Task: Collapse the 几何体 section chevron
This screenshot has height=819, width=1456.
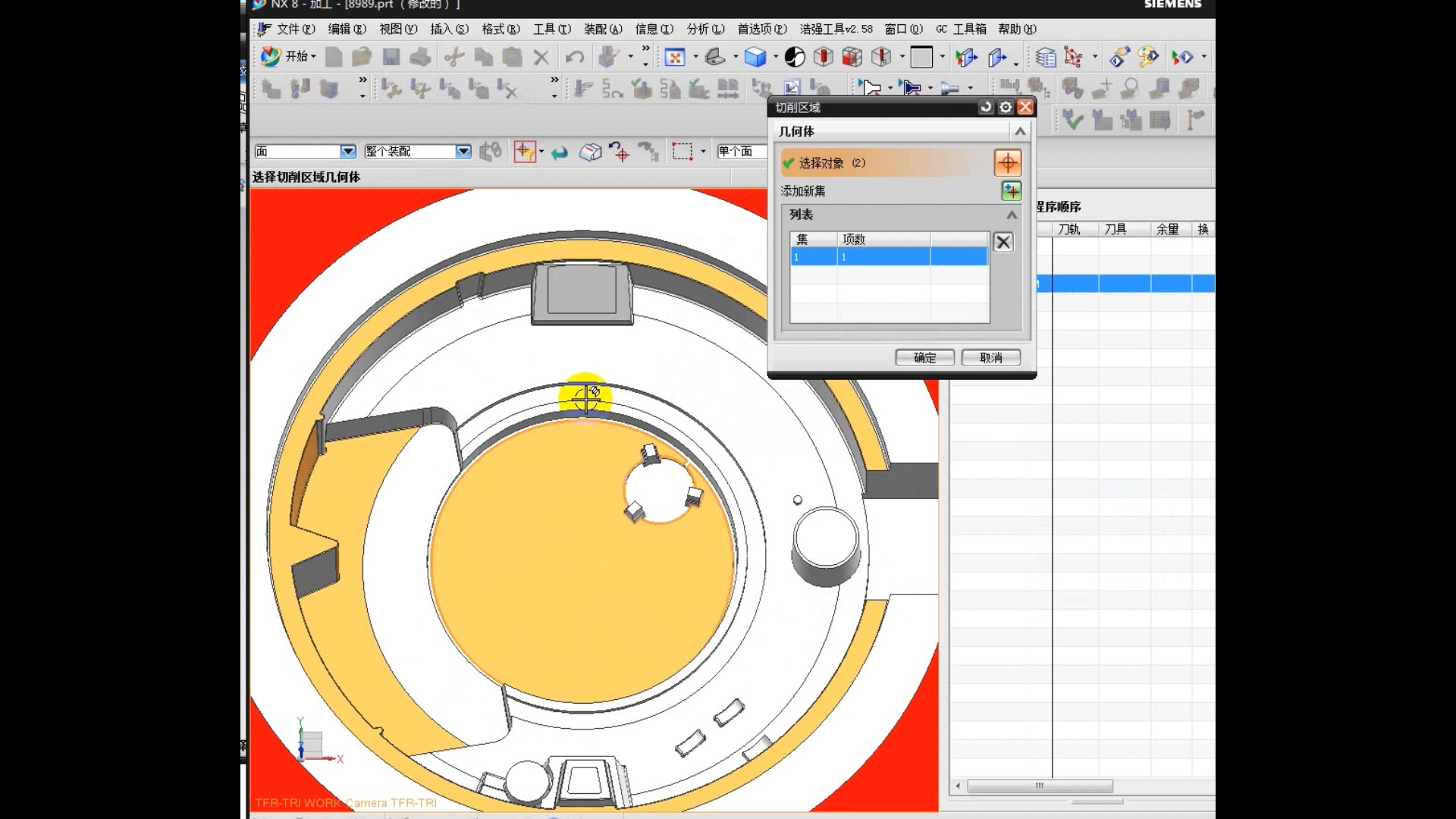Action: 1020,131
